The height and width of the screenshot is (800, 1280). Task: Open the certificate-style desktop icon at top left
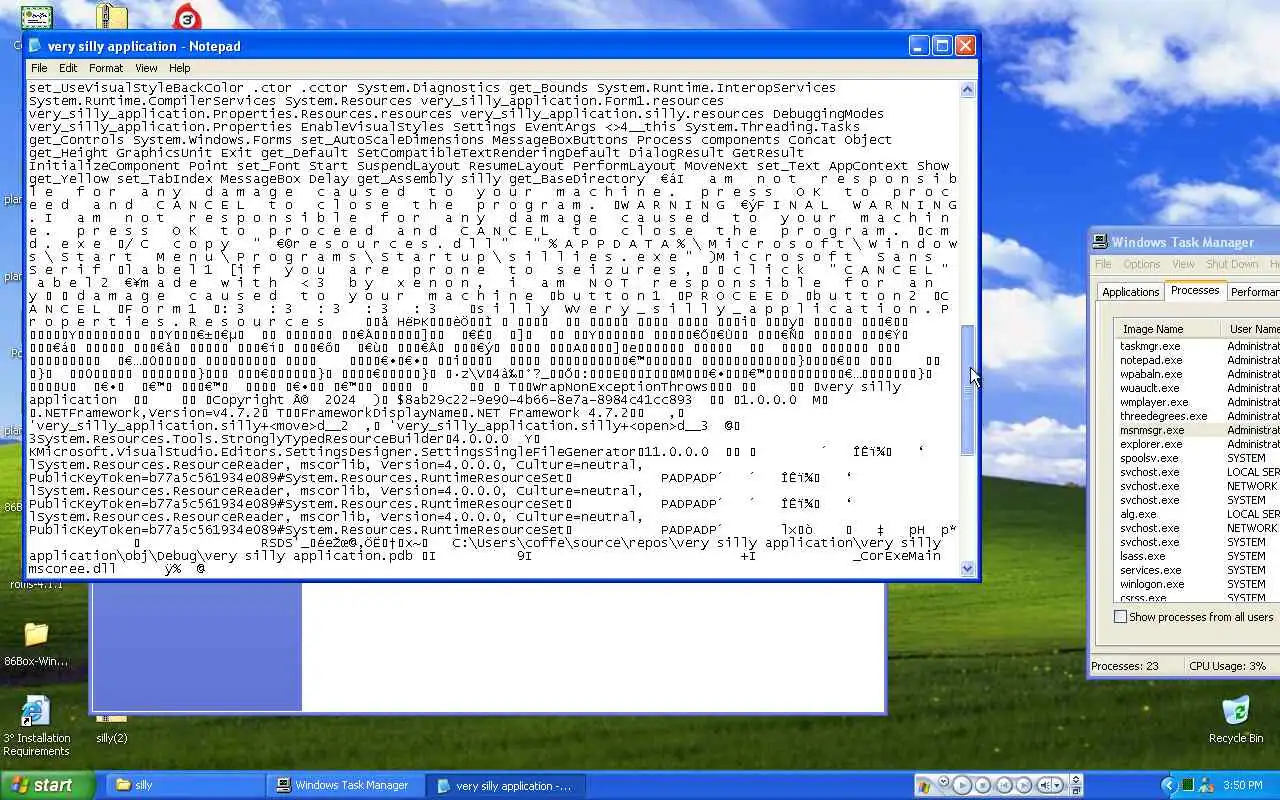(x=37, y=17)
